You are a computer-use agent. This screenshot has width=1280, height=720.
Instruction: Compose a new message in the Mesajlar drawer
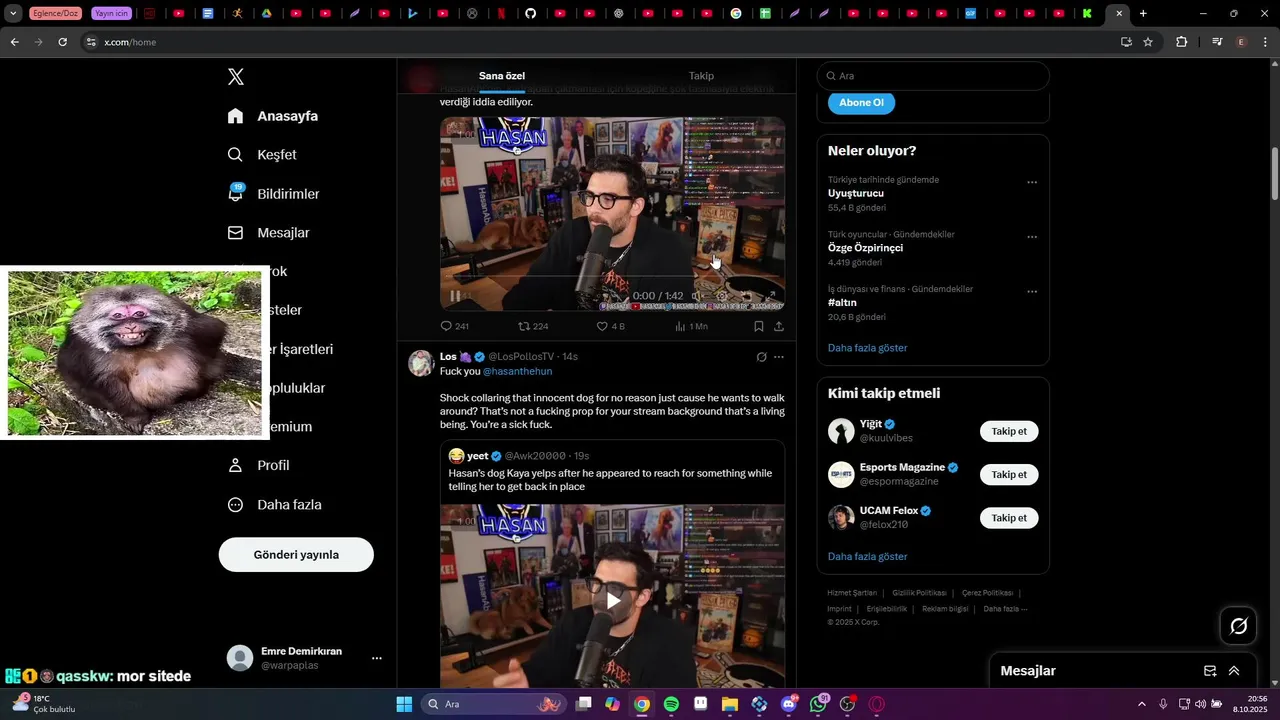coord(1210,671)
